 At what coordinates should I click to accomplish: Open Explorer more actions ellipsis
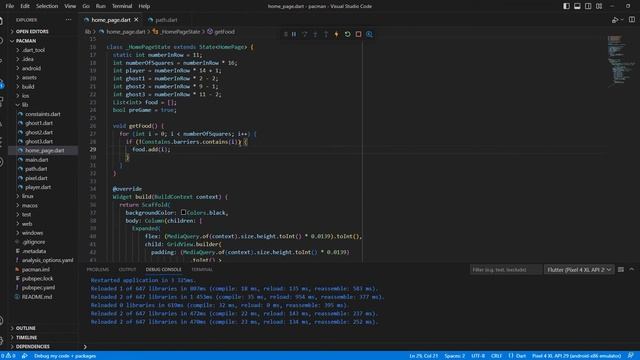68,20
